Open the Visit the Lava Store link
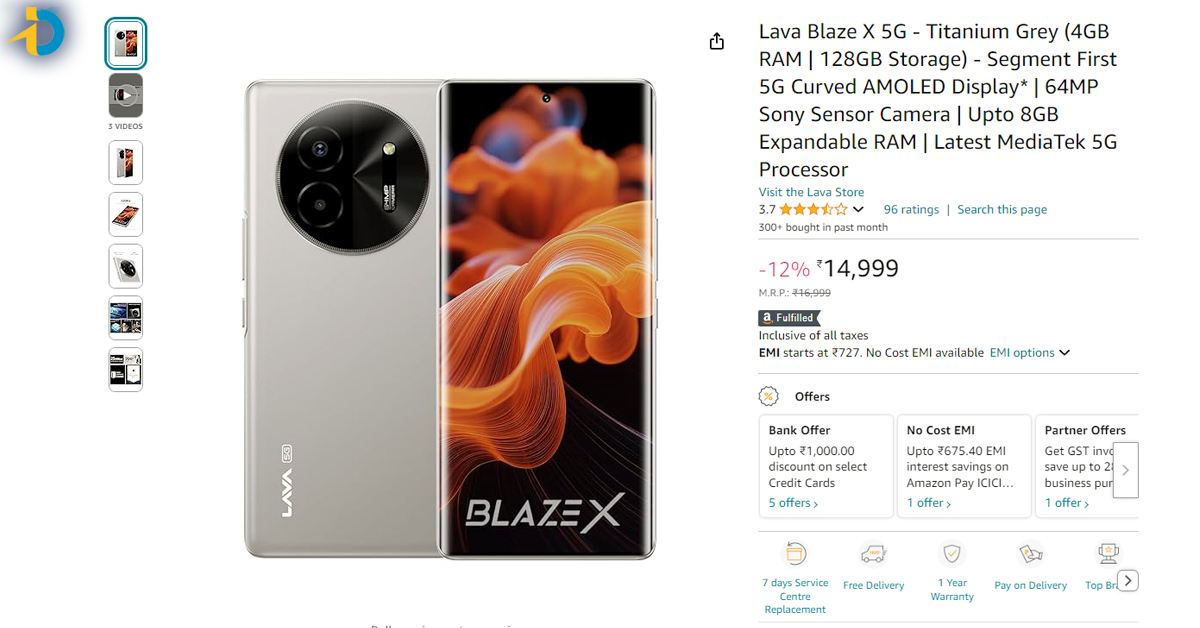The width and height of the screenshot is (1200, 628). click(811, 192)
